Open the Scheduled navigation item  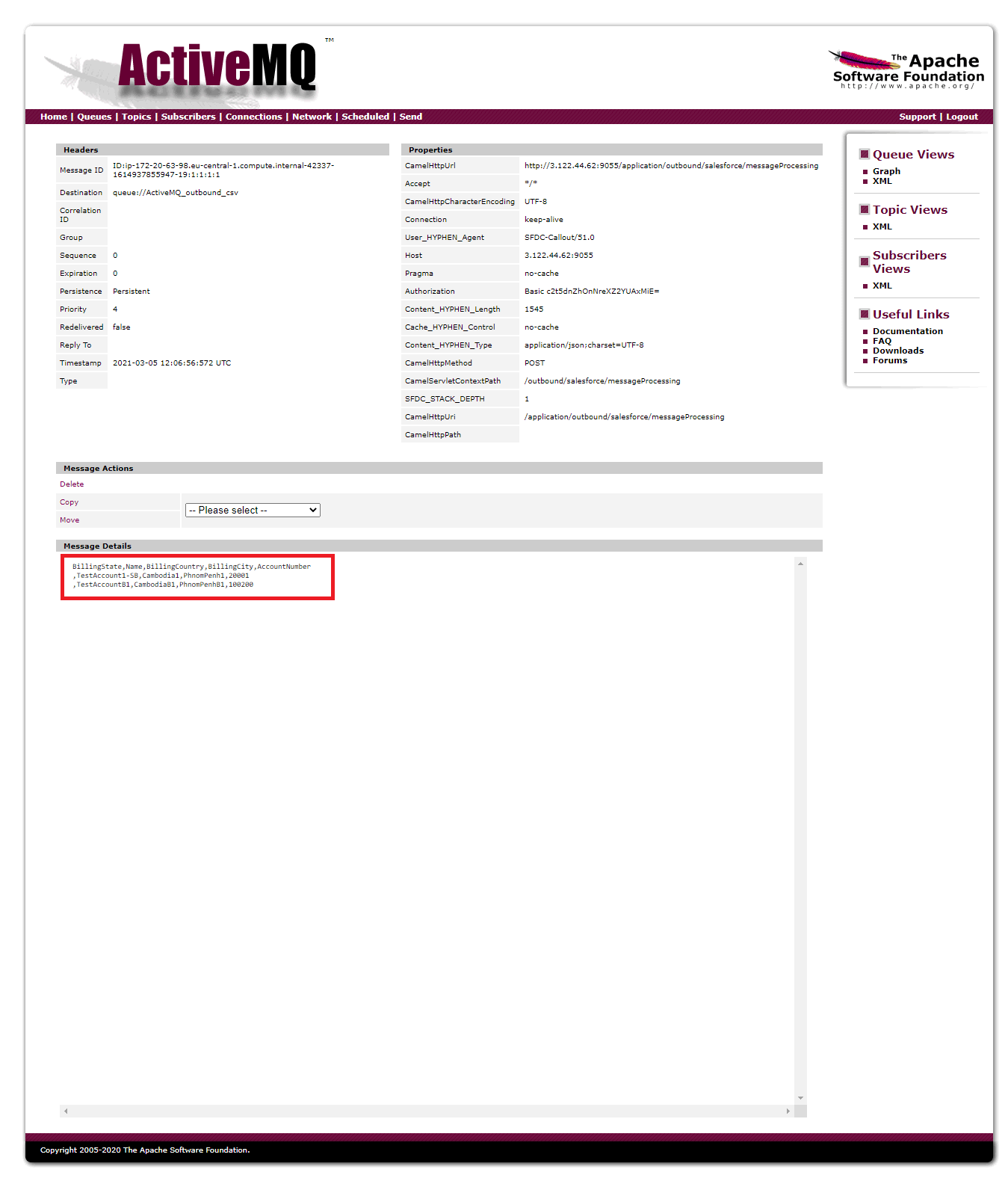pyautogui.click(x=365, y=117)
